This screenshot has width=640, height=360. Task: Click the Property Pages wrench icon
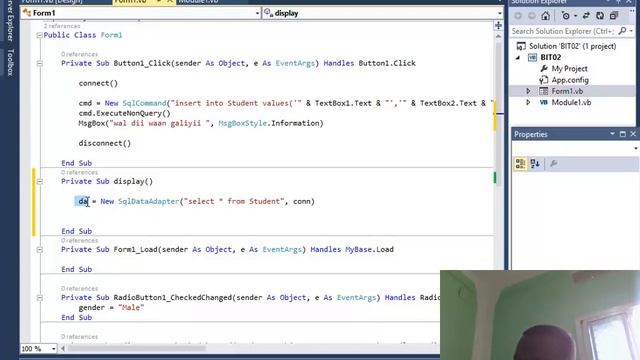point(553,164)
